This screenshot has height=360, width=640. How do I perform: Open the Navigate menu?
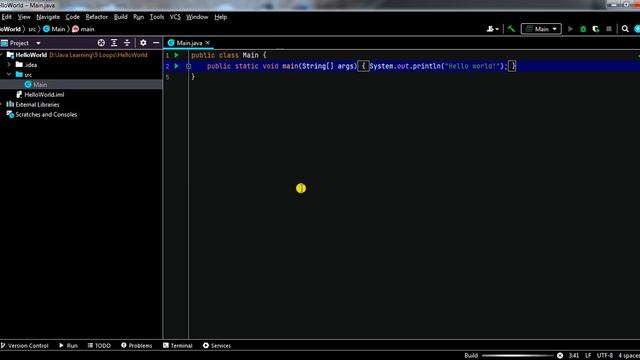[x=48, y=17]
